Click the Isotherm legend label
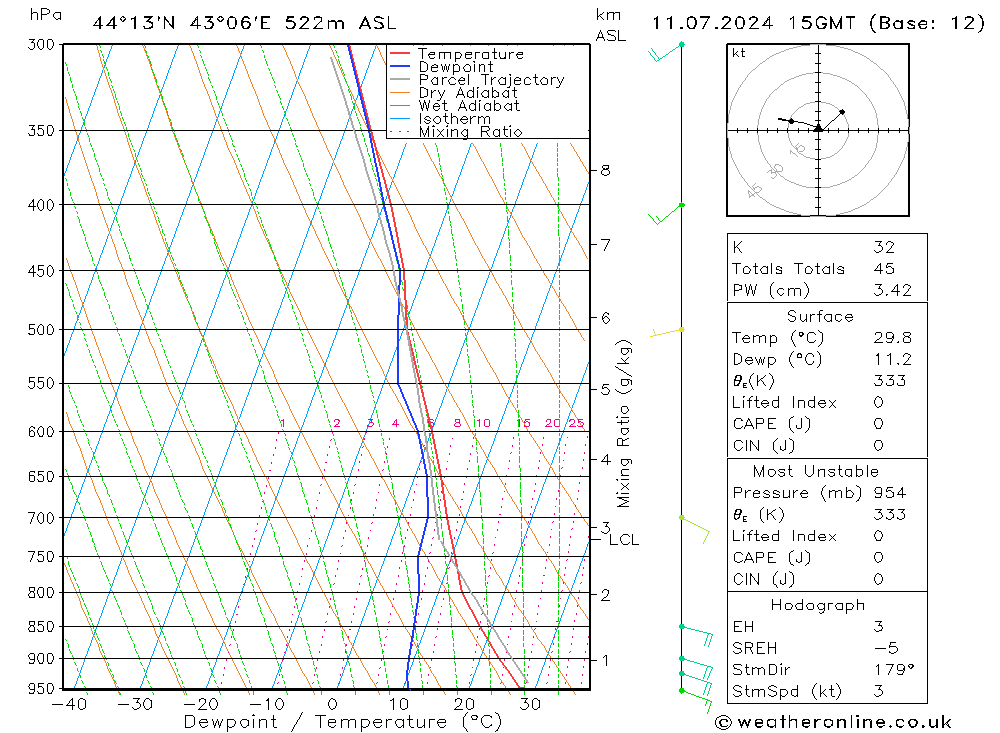The image size is (1000, 733). pos(455,119)
